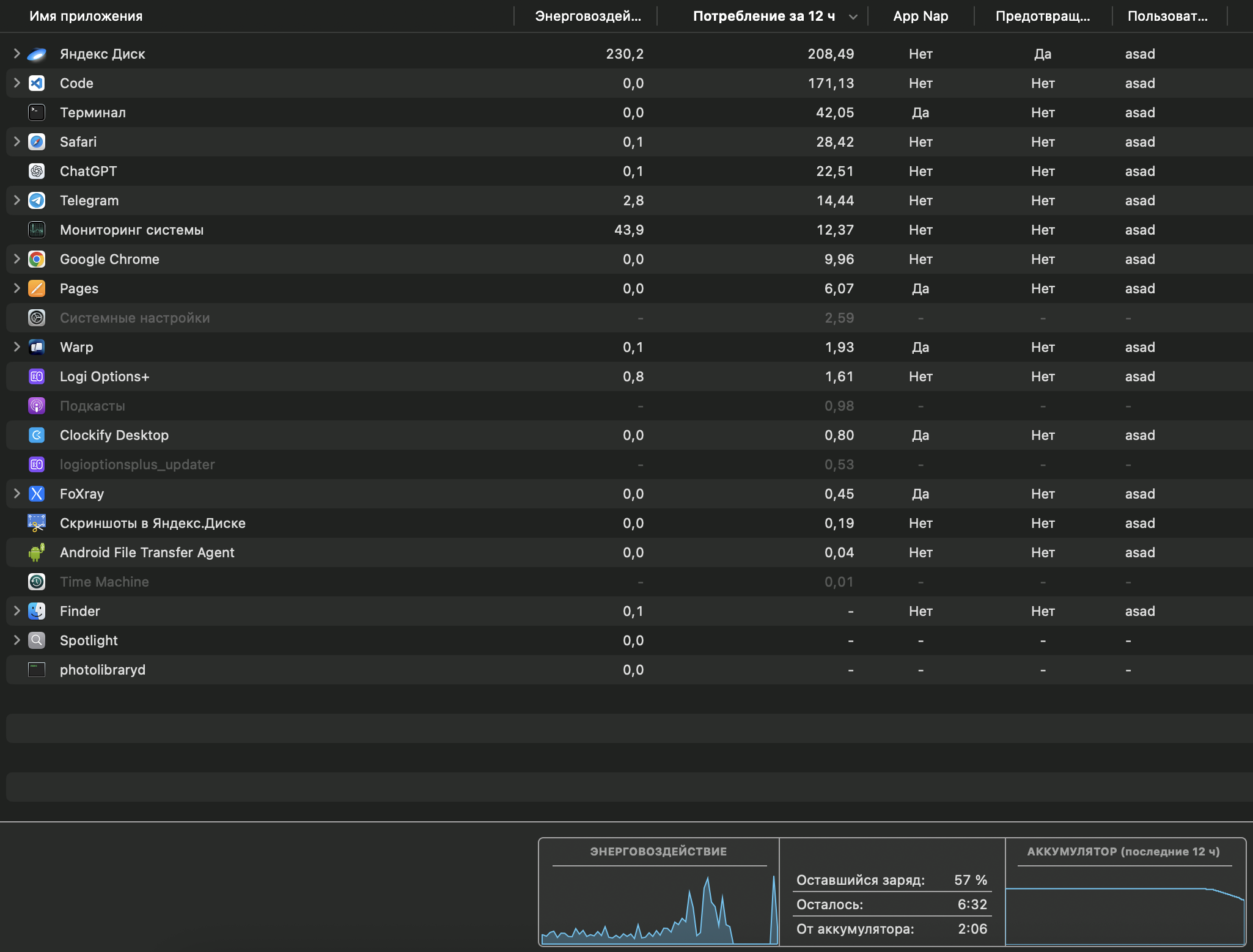
Task: Click the Android File Transfer Agent icon
Action: pos(37,552)
